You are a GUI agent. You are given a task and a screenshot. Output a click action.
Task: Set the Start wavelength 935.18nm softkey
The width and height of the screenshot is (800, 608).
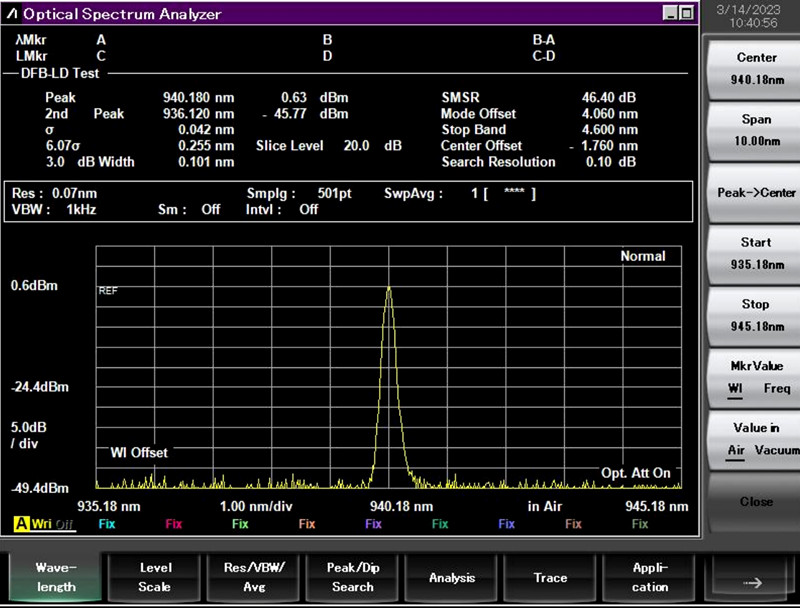tap(756, 254)
